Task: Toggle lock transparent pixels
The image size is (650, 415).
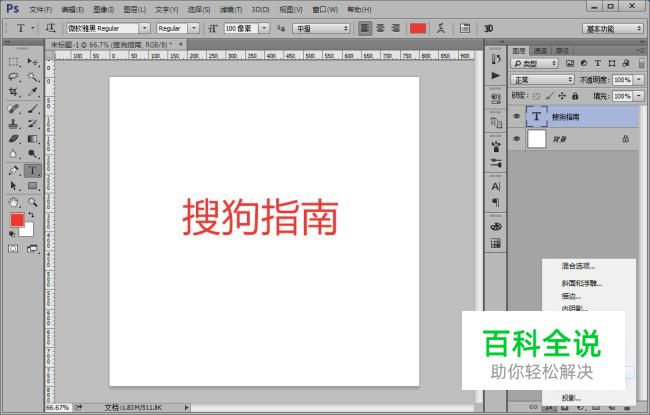Action: [536, 96]
